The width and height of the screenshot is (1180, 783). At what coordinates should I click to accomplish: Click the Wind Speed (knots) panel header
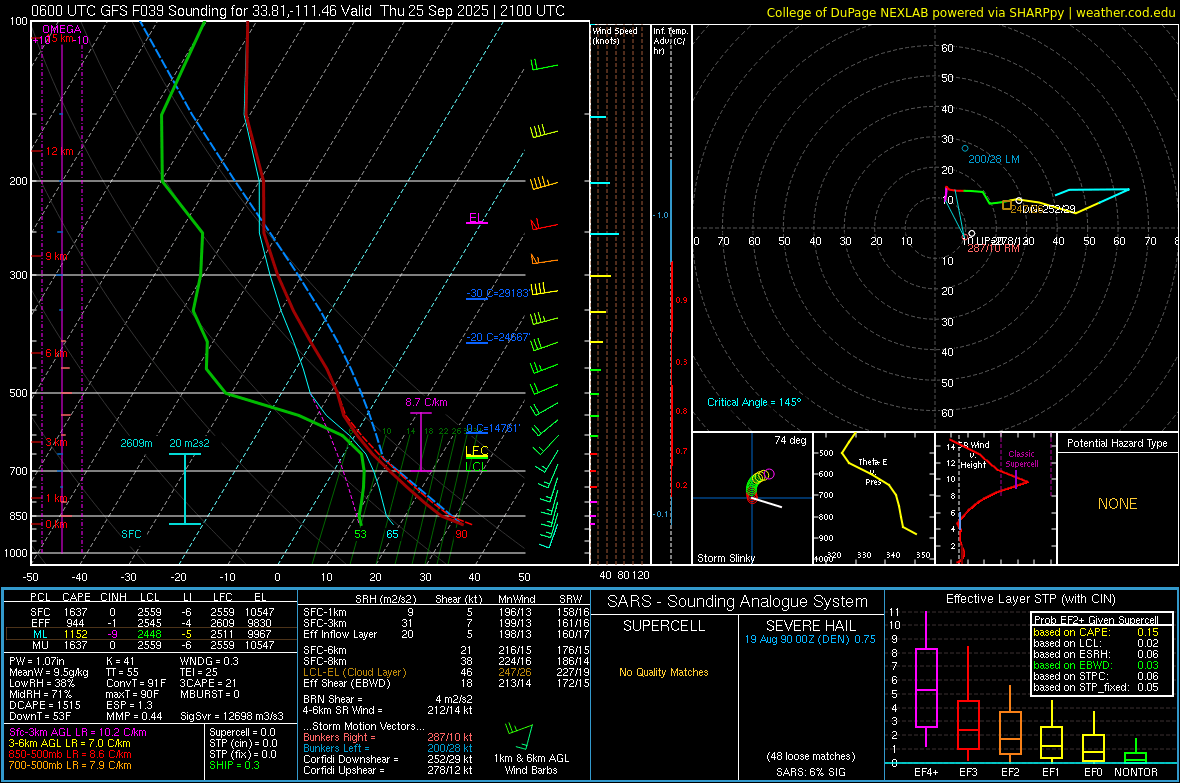pyautogui.click(x=615, y=35)
